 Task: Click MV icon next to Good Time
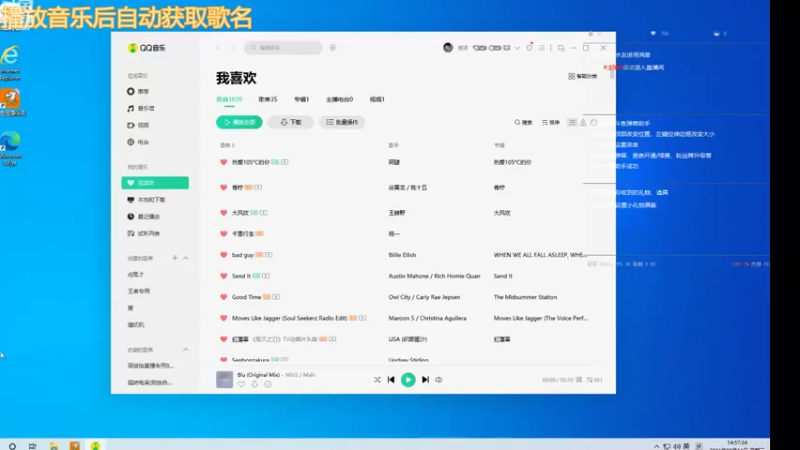pos(276,297)
